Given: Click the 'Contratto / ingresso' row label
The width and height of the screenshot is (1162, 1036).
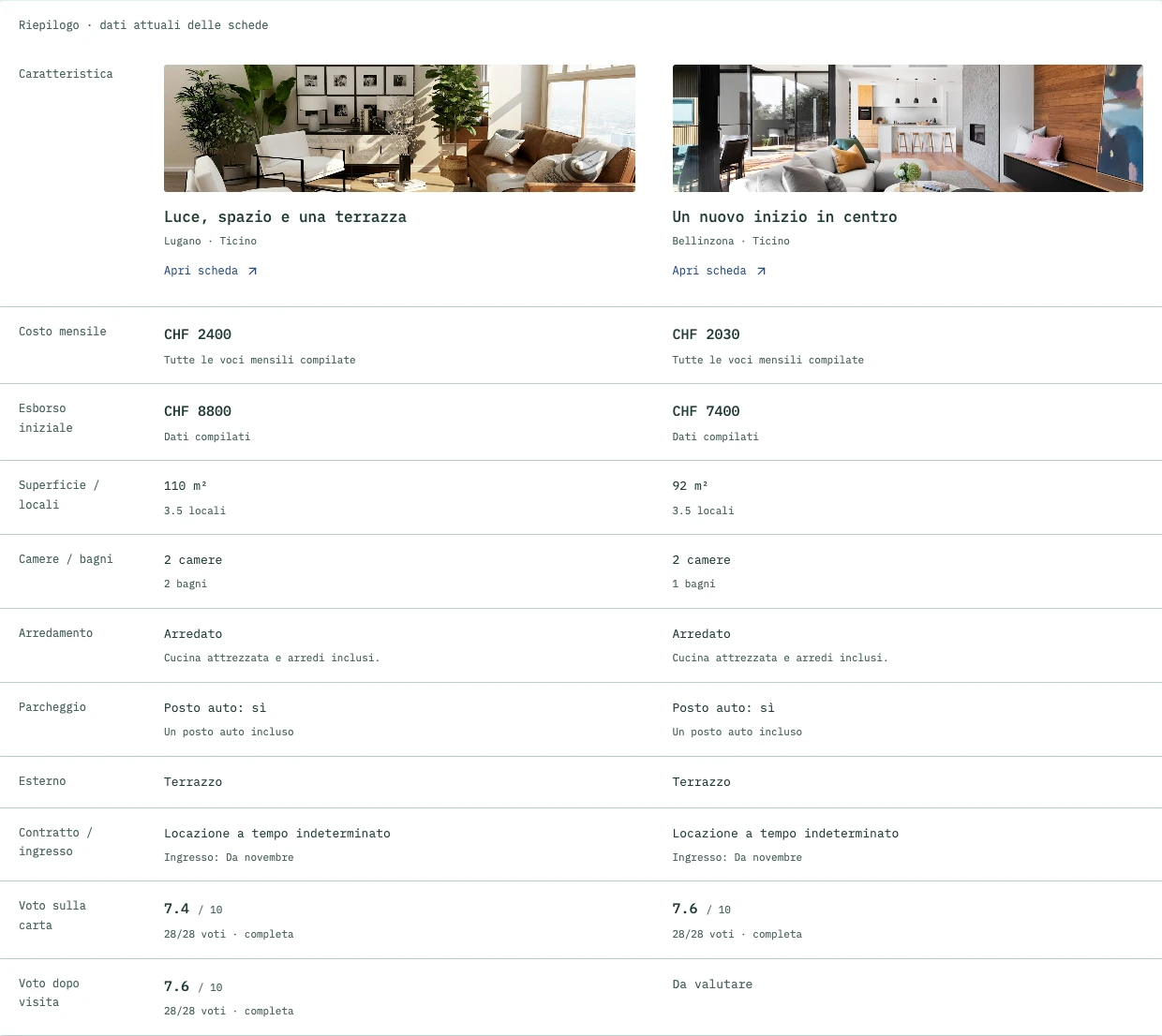Looking at the screenshot, I should coord(55,842).
